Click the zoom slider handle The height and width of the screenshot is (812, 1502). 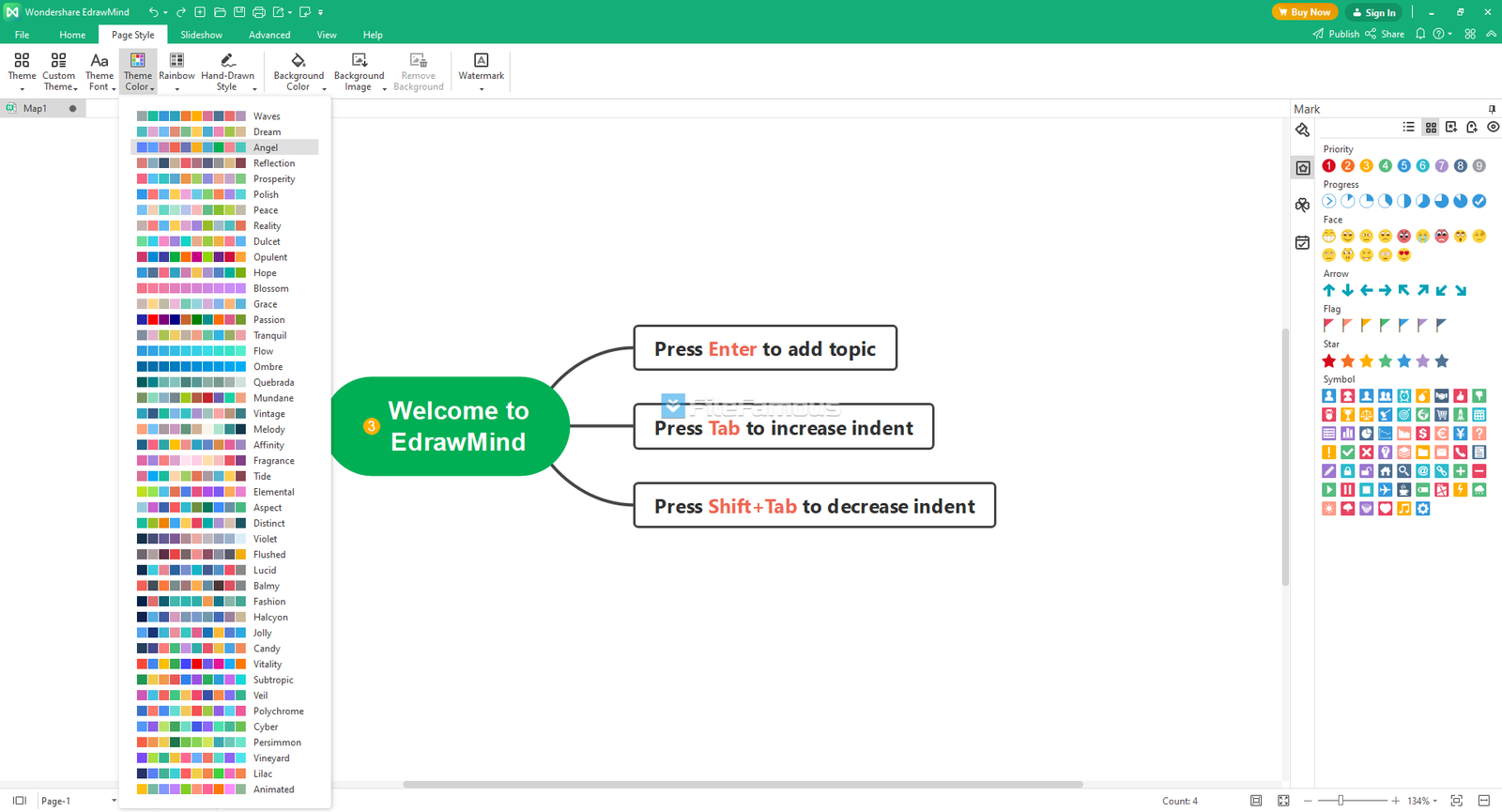point(1341,801)
